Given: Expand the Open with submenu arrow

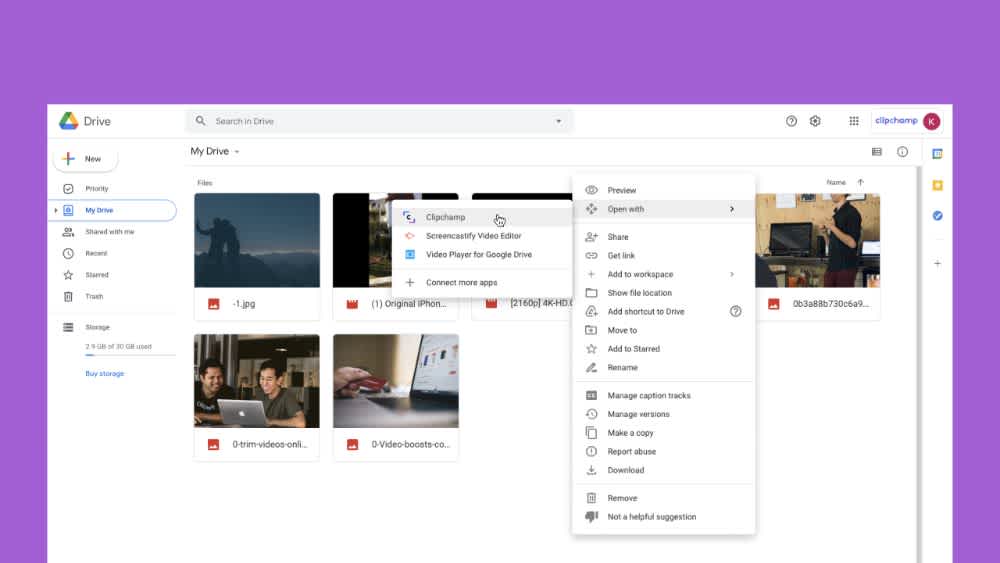Looking at the screenshot, I should (x=732, y=209).
